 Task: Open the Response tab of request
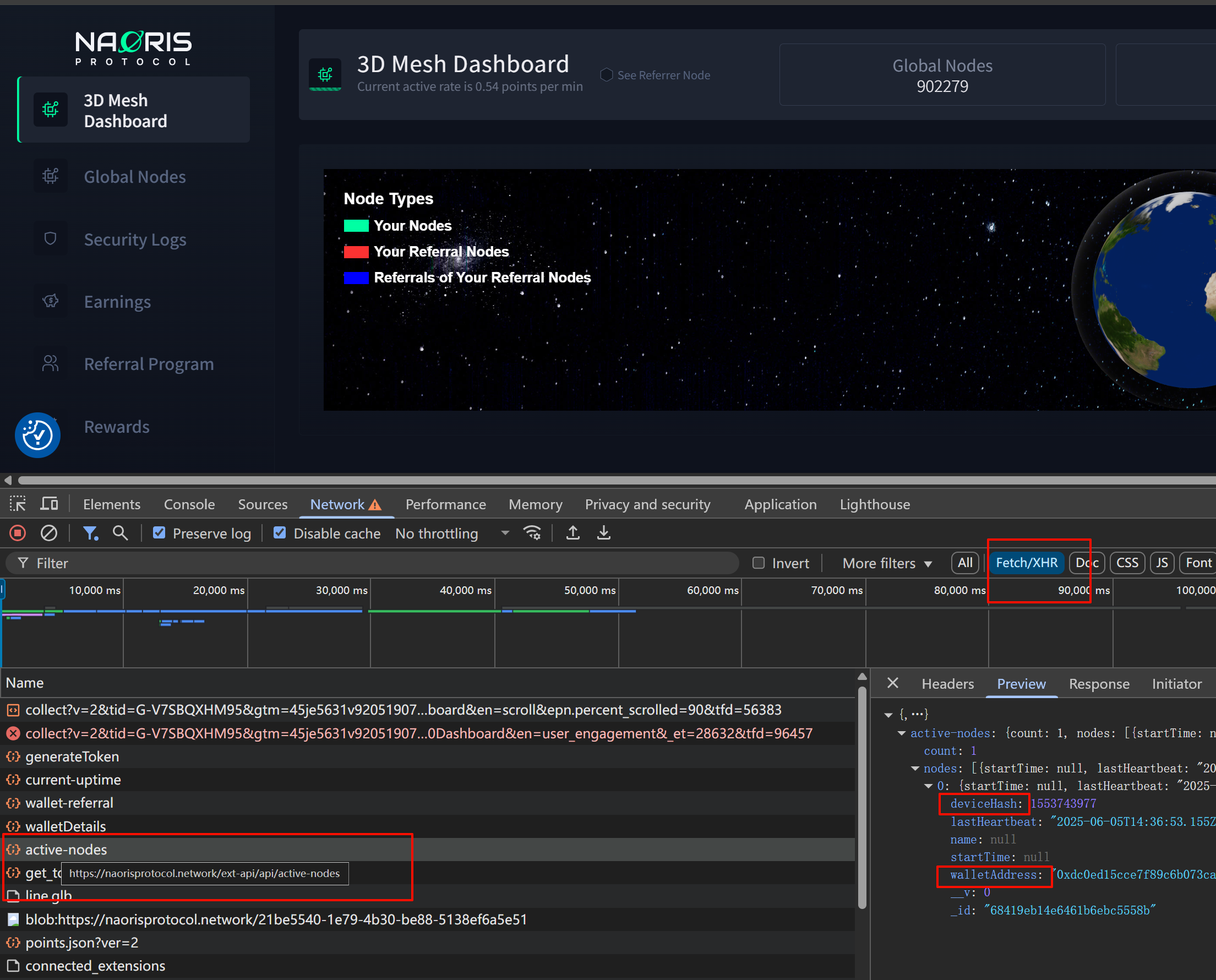tap(1099, 684)
